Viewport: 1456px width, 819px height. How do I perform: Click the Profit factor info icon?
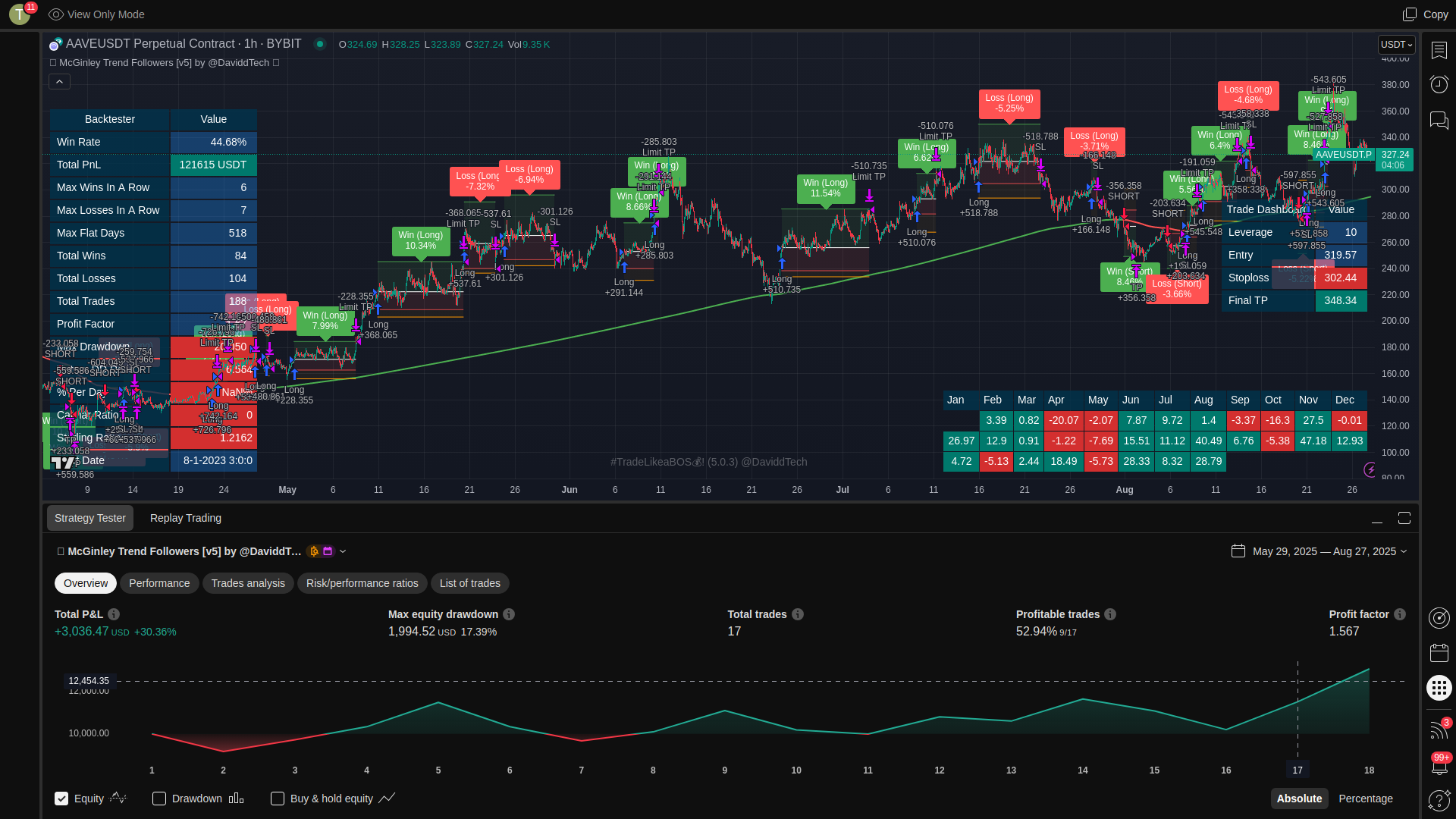pos(1400,614)
